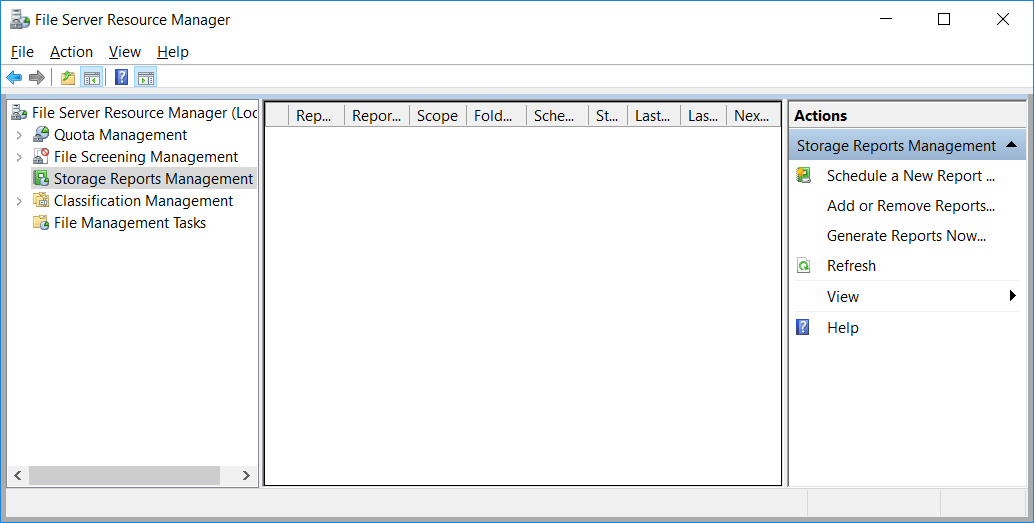Click the Back arrow toolbar icon
This screenshot has height=523, width=1034.
14,78
